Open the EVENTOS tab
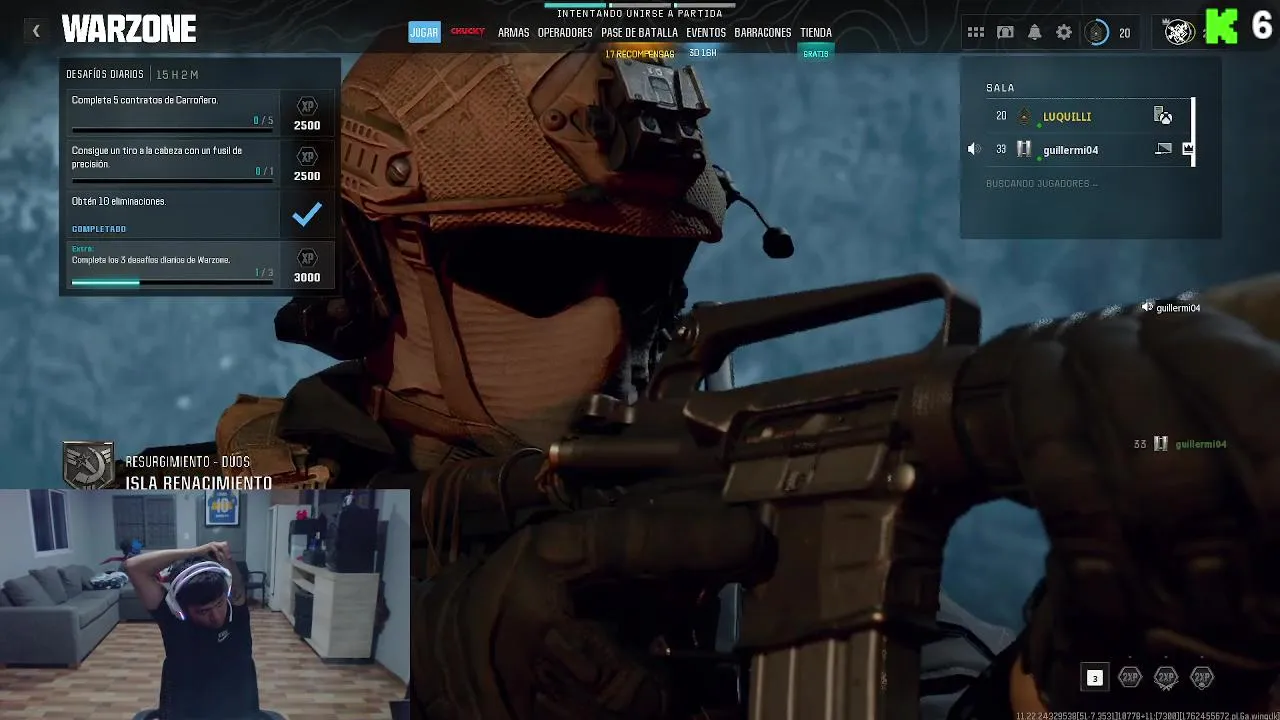The width and height of the screenshot is (1280, 720). pyautogui.click(x=706, y=32)
